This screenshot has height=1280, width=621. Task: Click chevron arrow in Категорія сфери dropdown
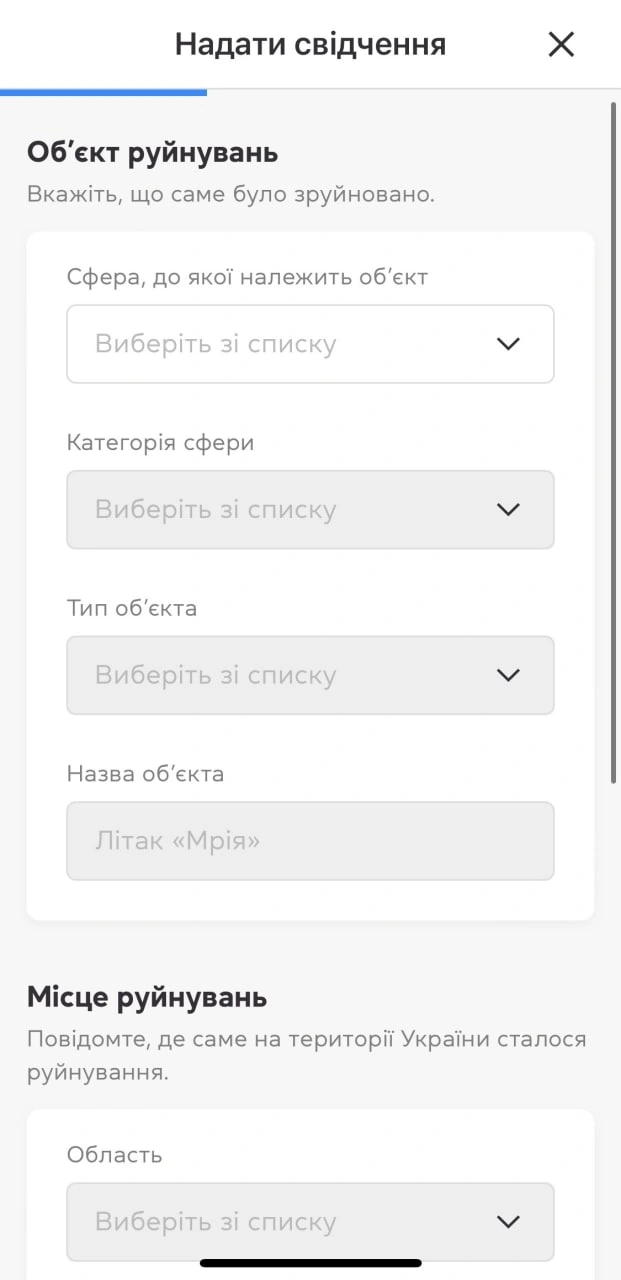pos(508,510)
